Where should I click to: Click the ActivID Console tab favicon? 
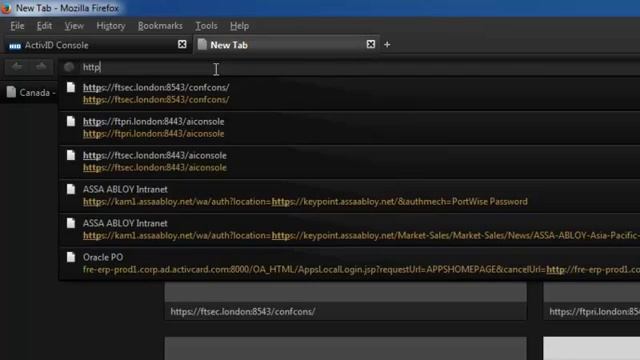click(15, 46)
